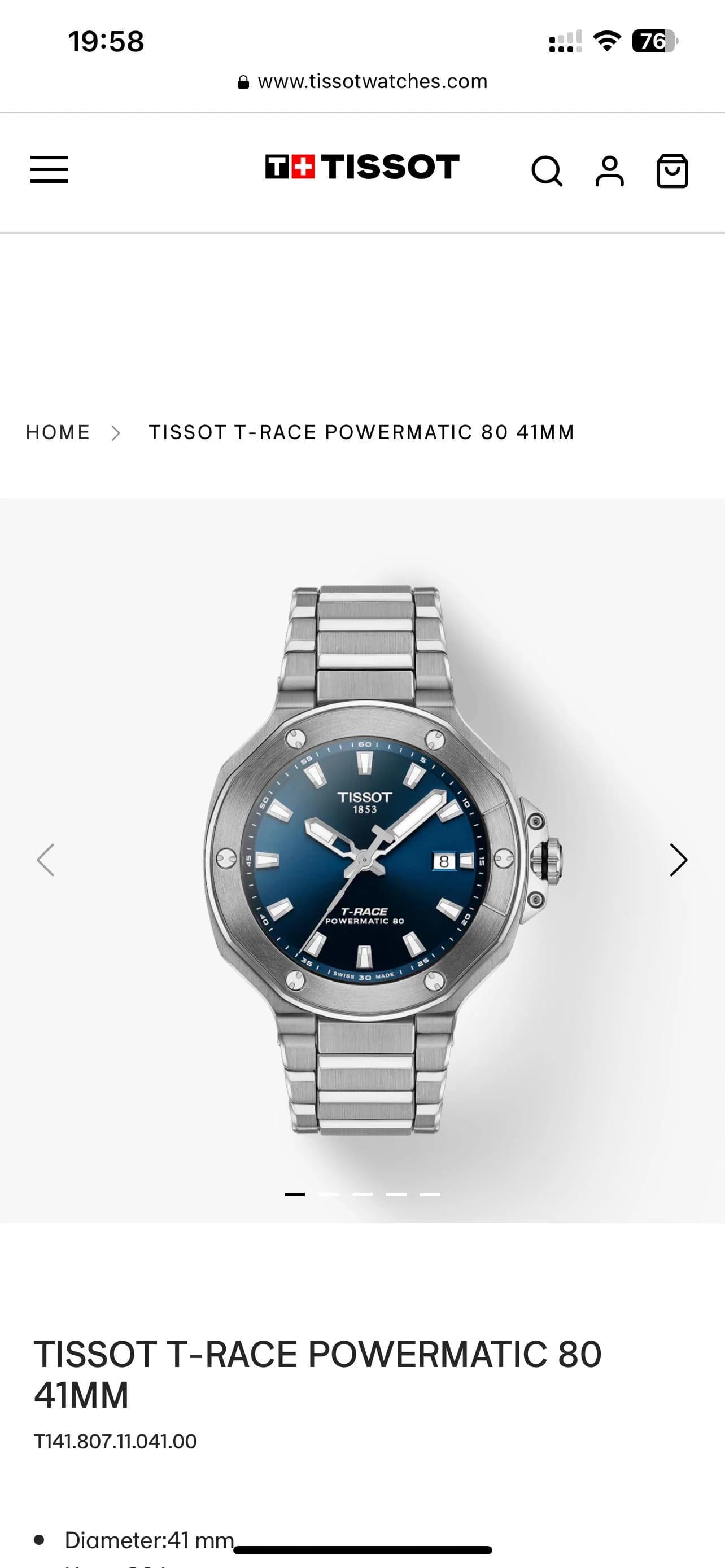Jump to the second carousel slide indicator
Viewport: 725px width, 1568px height.
329,1194
